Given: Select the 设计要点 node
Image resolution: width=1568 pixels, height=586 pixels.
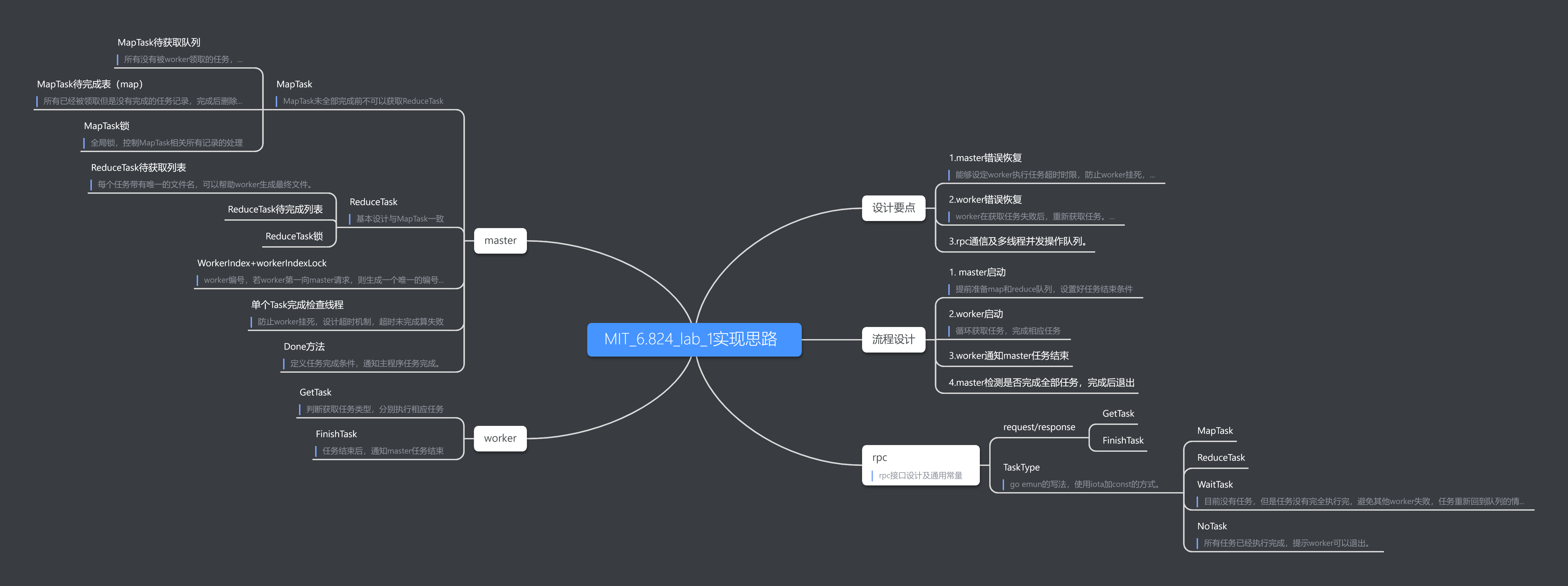Looking at the screenshot, I should 893,208.
